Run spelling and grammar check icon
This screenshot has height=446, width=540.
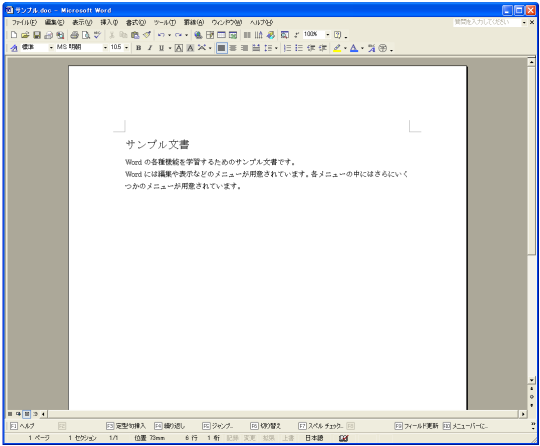pos(97,35)
